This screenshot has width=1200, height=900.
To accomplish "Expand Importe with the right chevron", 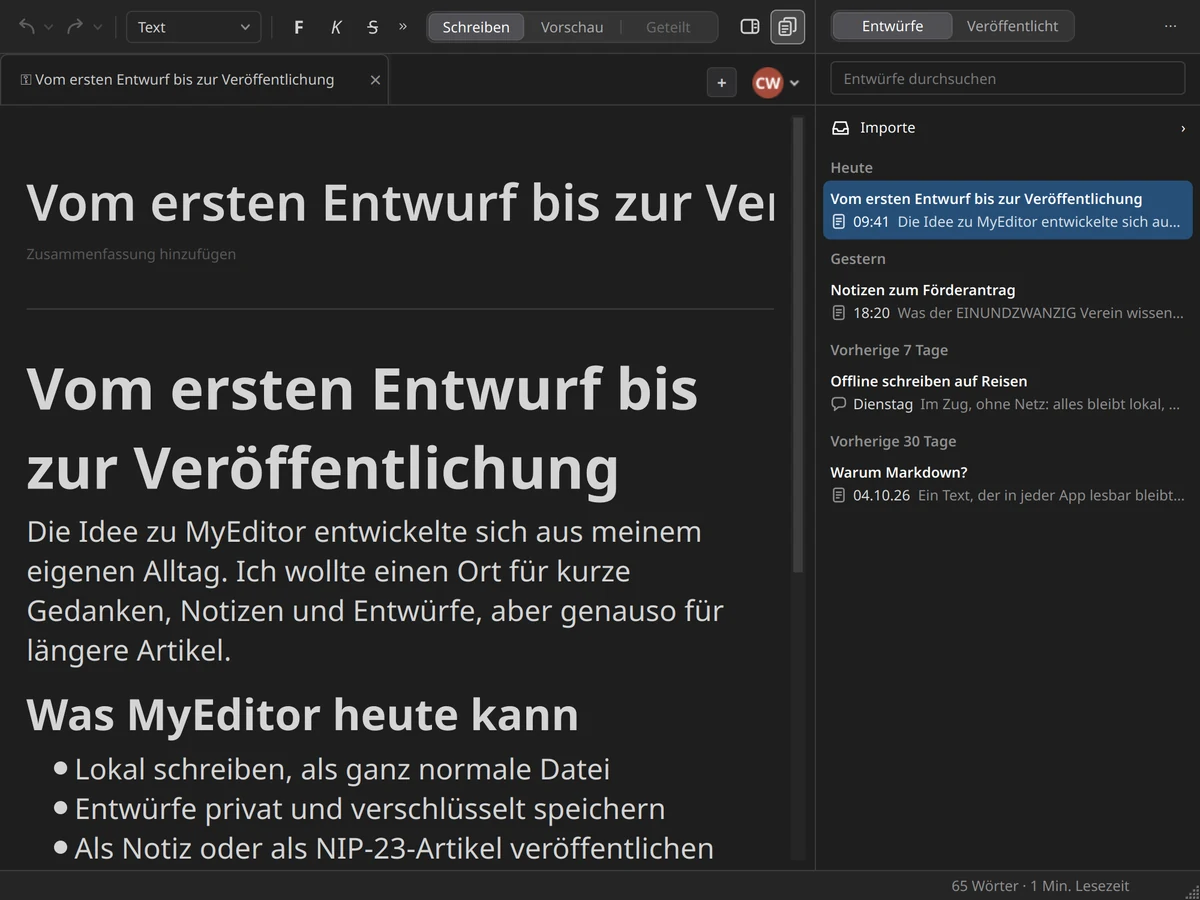I will point(1183,128).
